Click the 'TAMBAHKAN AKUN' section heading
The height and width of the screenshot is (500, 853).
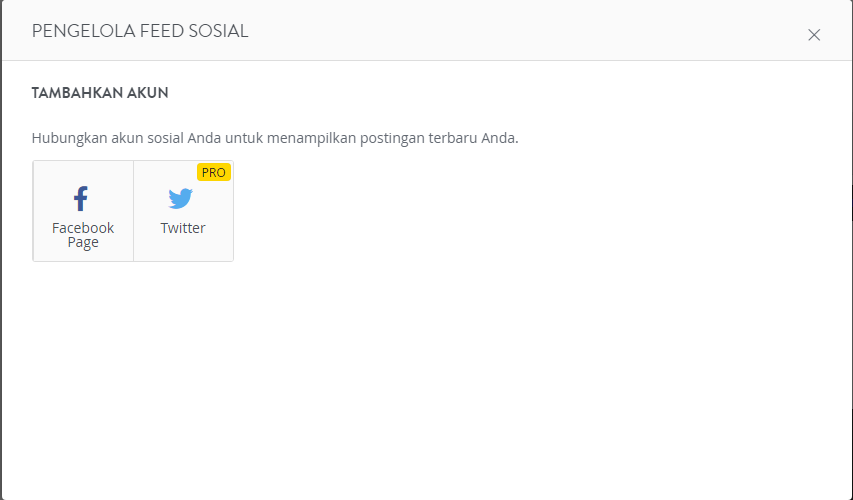pyautogui.click(x=100, y=93)
